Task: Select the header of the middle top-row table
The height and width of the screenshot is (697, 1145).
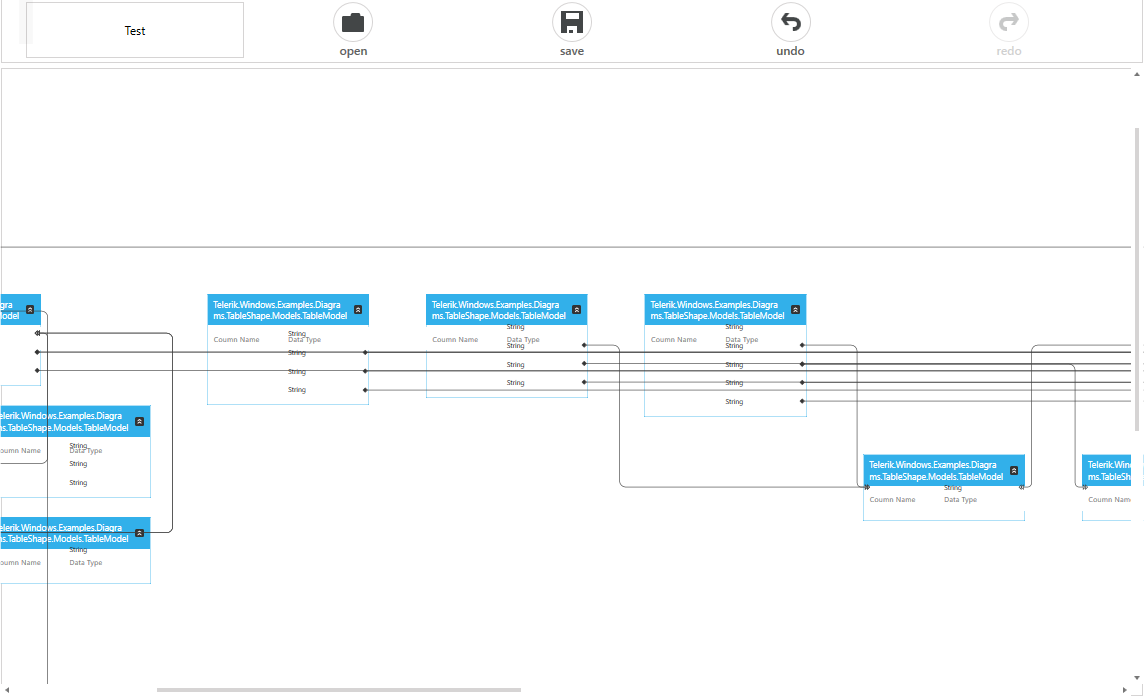Action: (507, 310)
